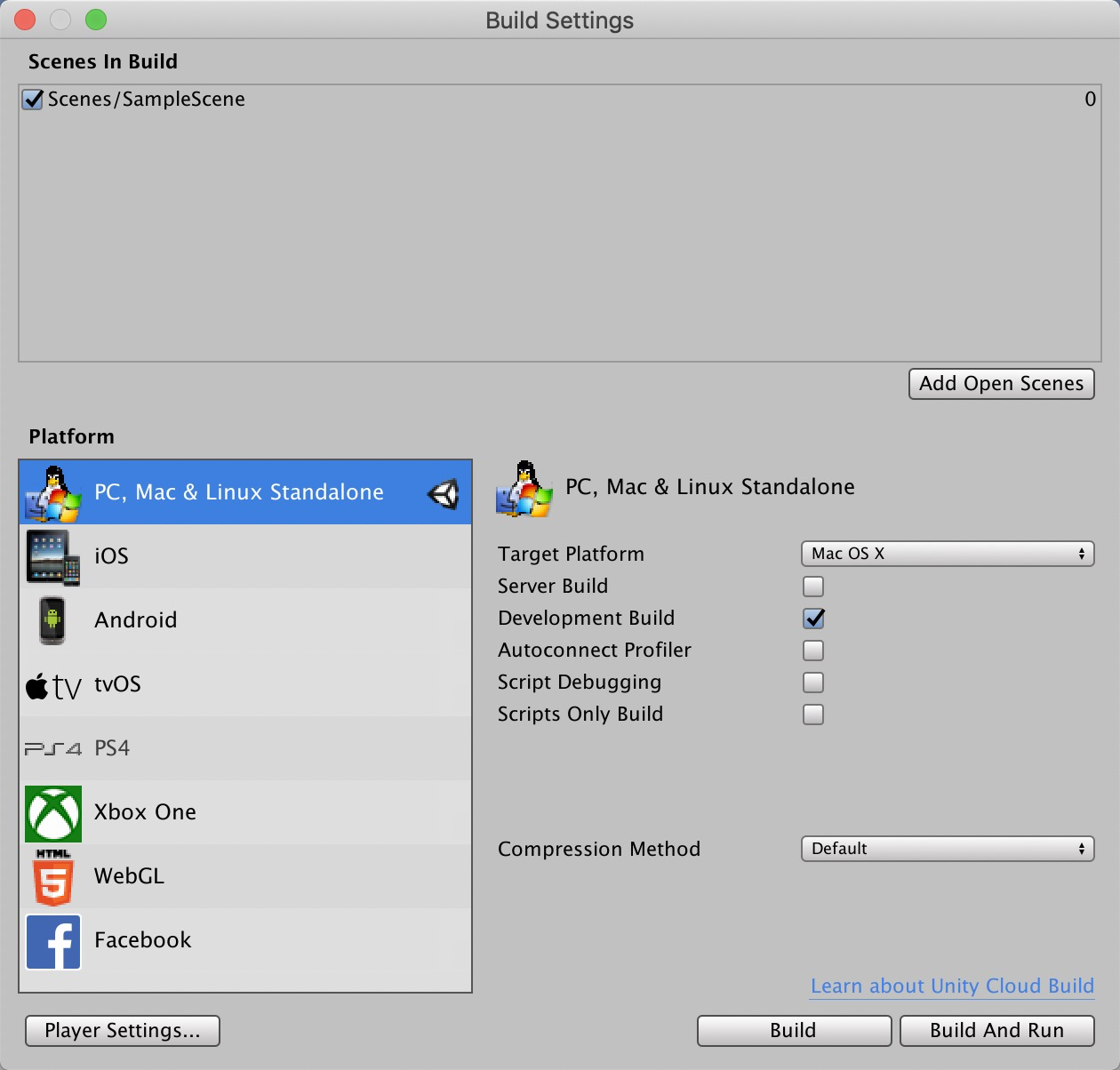The width and height of the screenshot is (1120, 1070).
Task: Select the iOS platform row
Action: (245, 556)
